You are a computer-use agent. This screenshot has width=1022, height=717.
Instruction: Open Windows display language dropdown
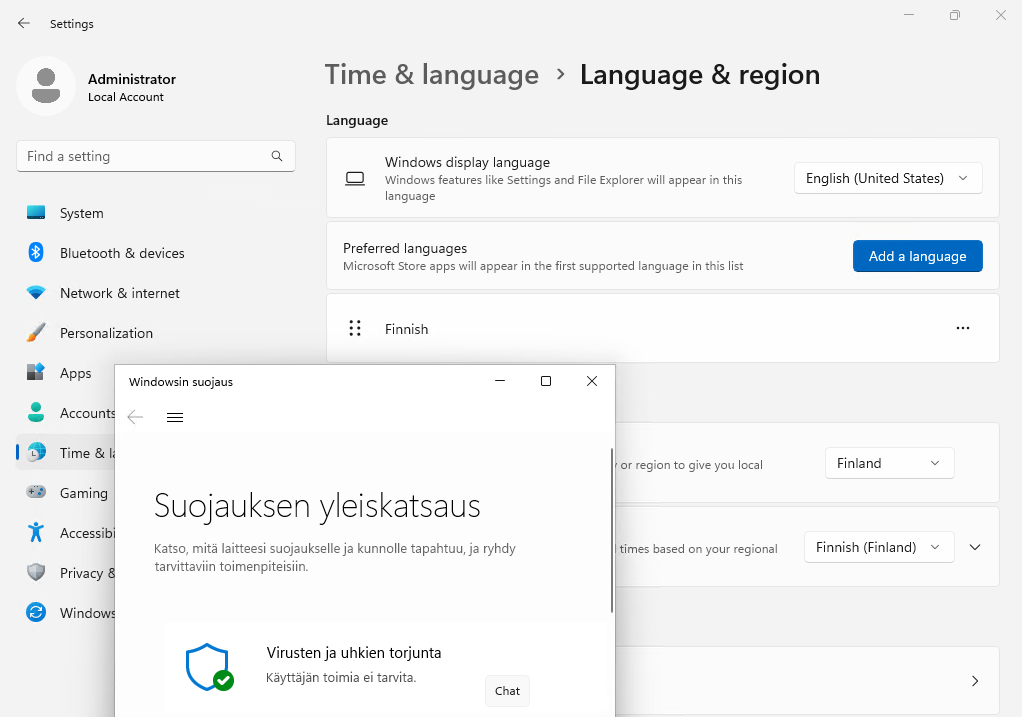[888, 178]
